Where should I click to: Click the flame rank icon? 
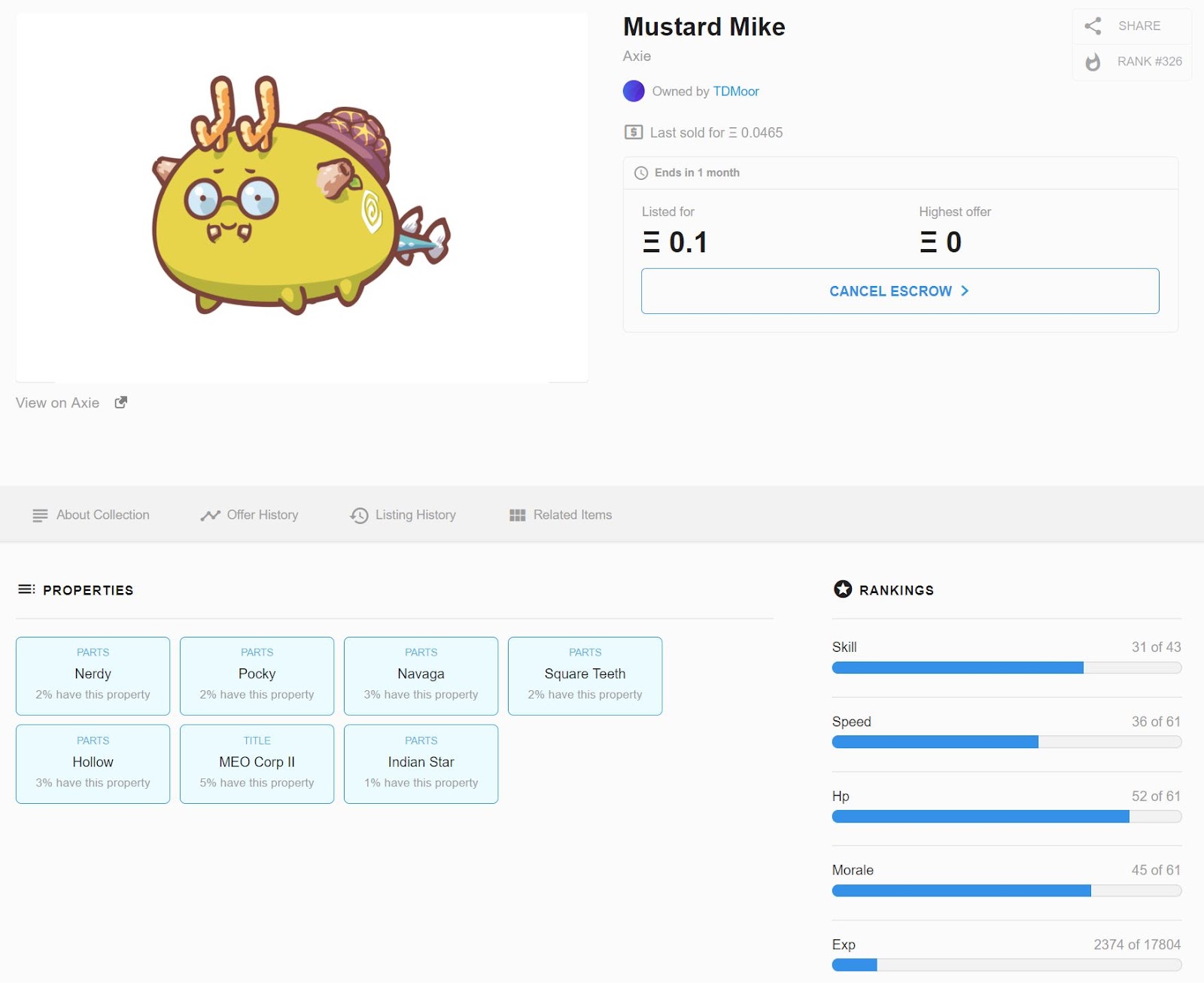pos(1093,62)
